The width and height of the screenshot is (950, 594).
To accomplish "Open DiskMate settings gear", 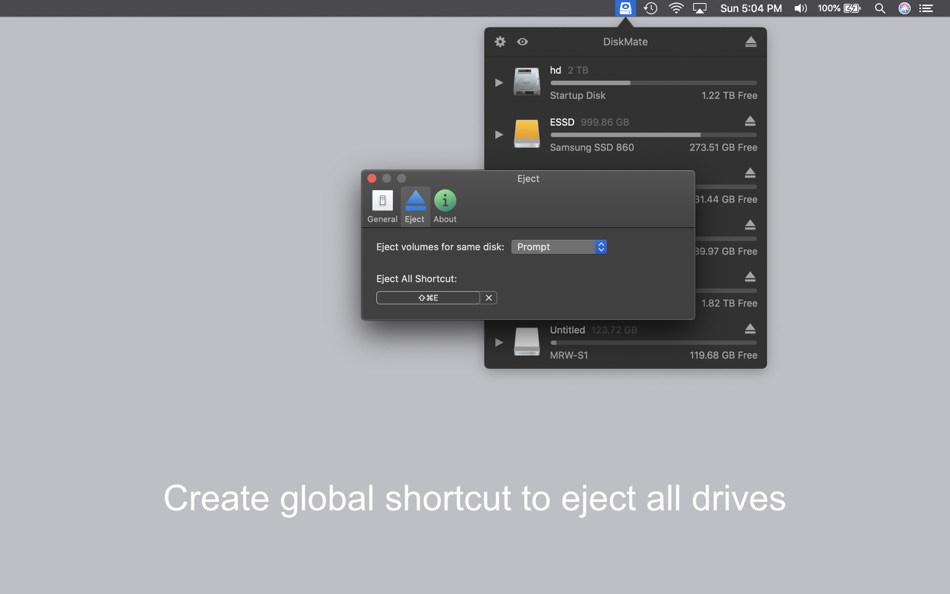I will (500, 42).
